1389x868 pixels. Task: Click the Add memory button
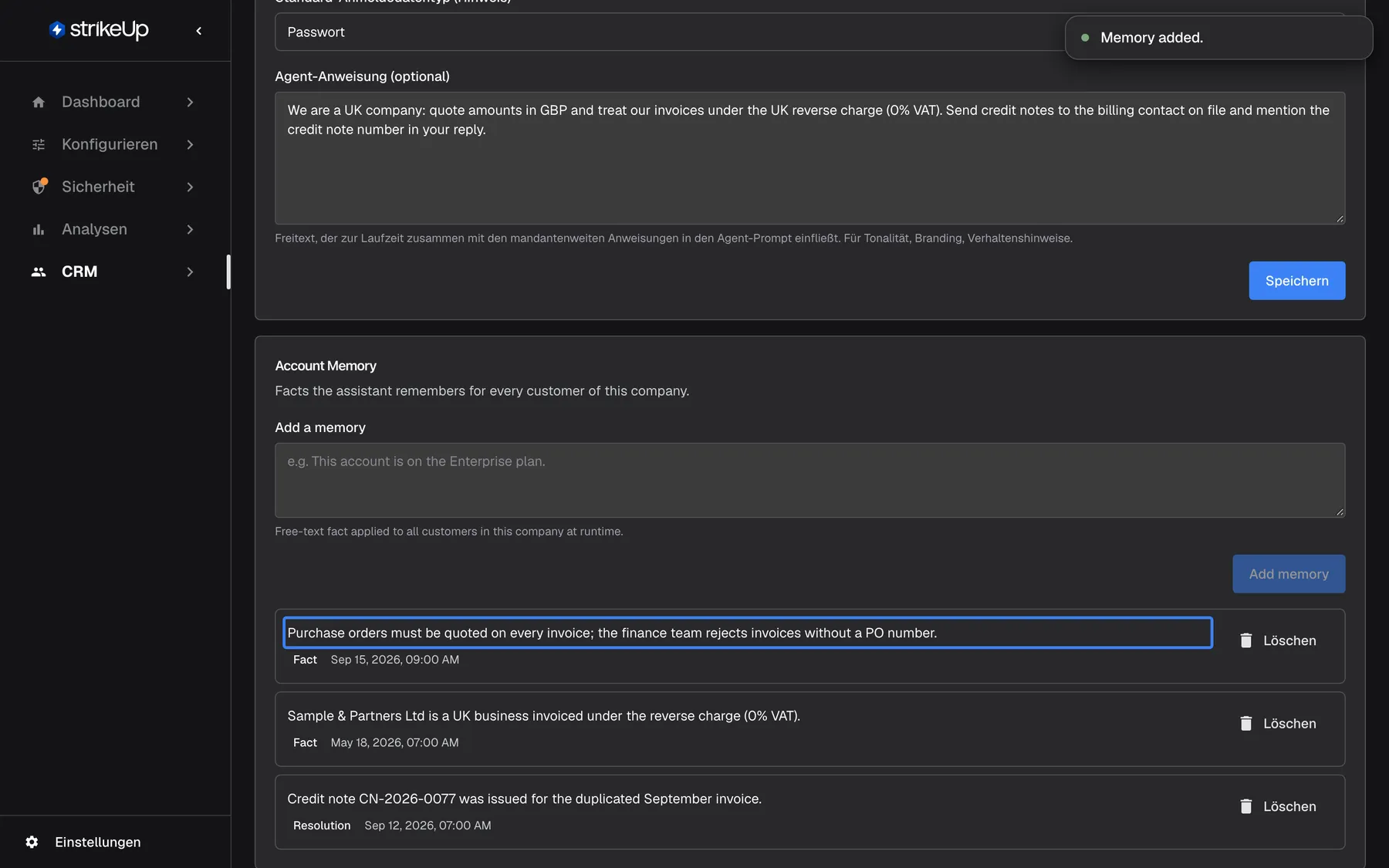[1289, 574]
